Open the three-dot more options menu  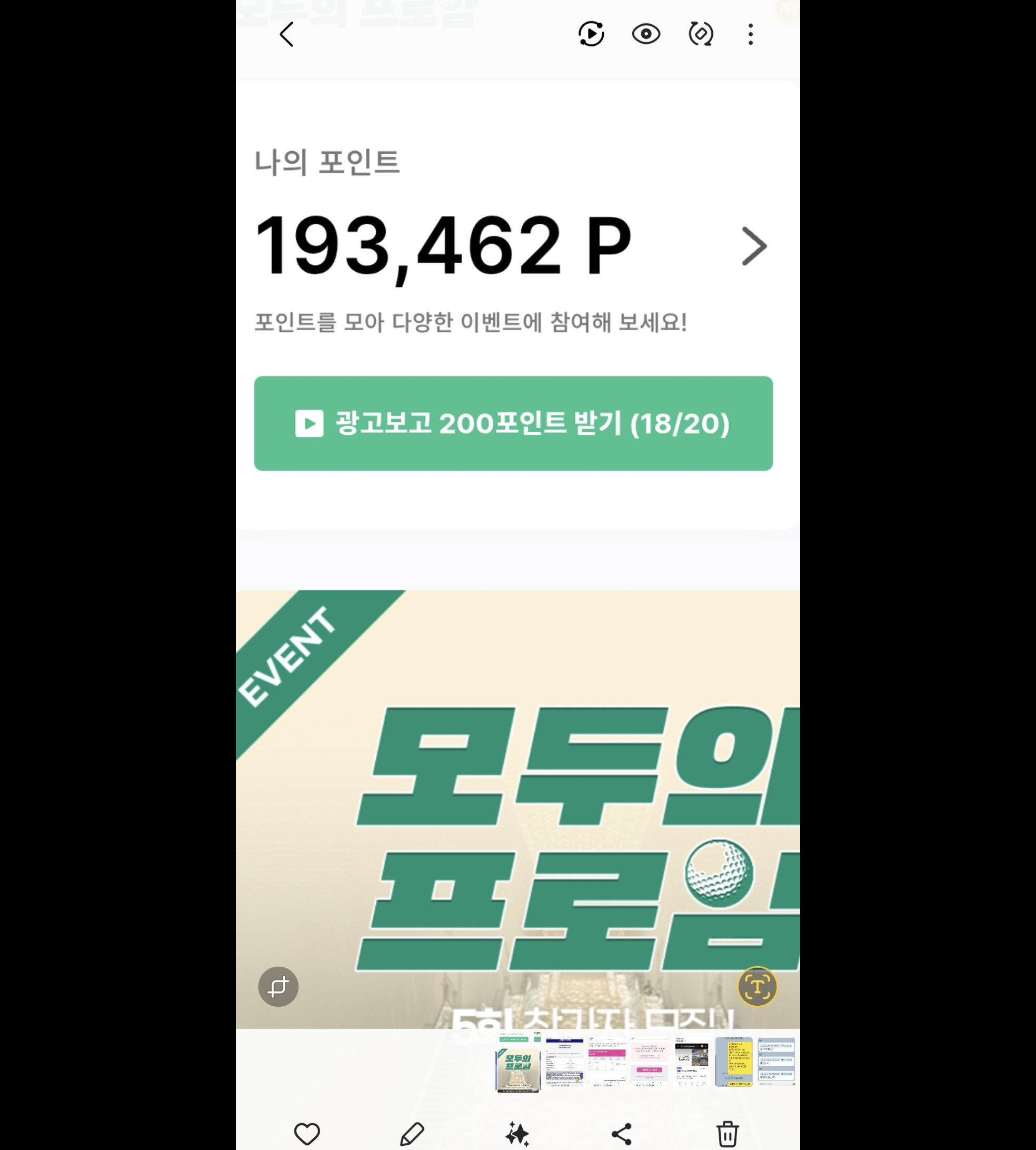751,34
